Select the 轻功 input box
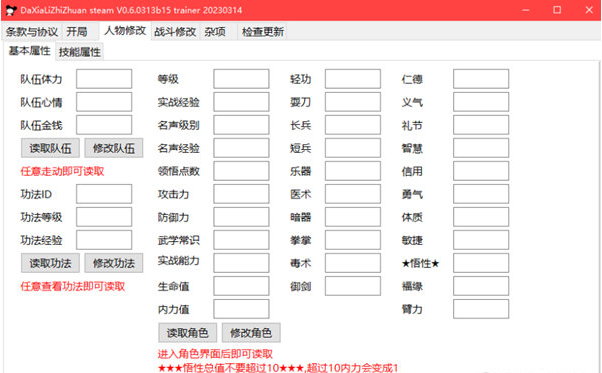The width and height of the screenshot is (602, 373). (x=353, y=79)
